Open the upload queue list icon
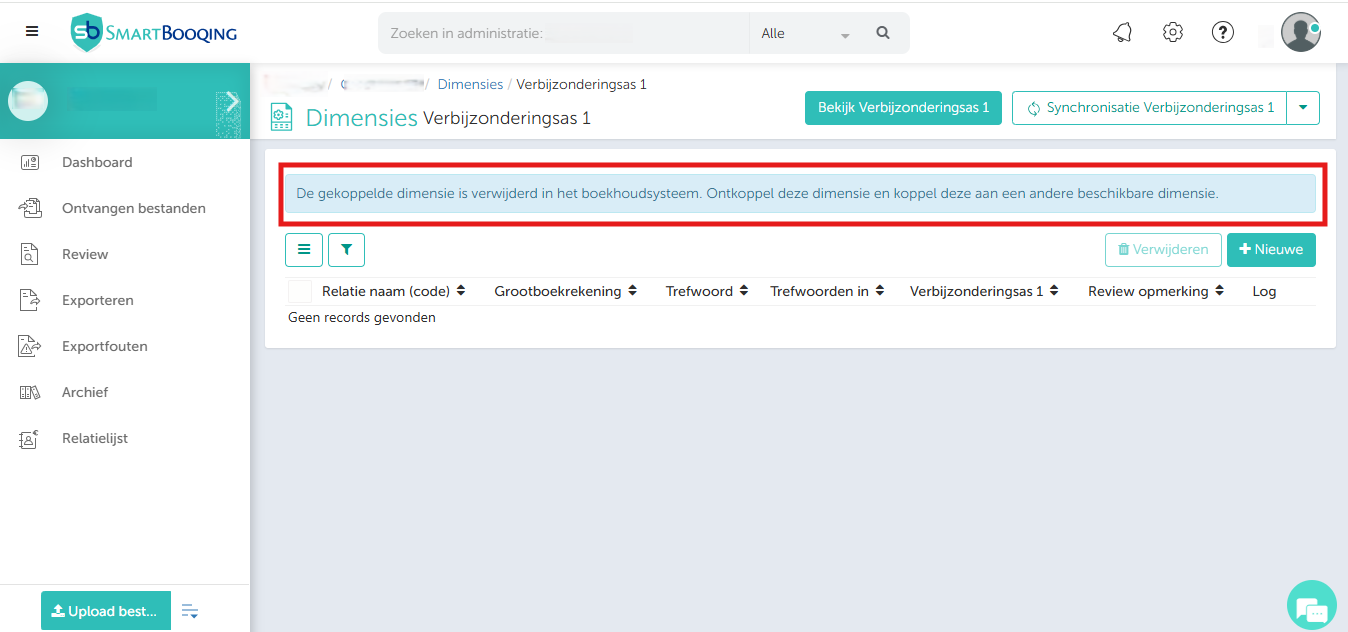Screen dimensions: 1348x632 coord(190,611)
